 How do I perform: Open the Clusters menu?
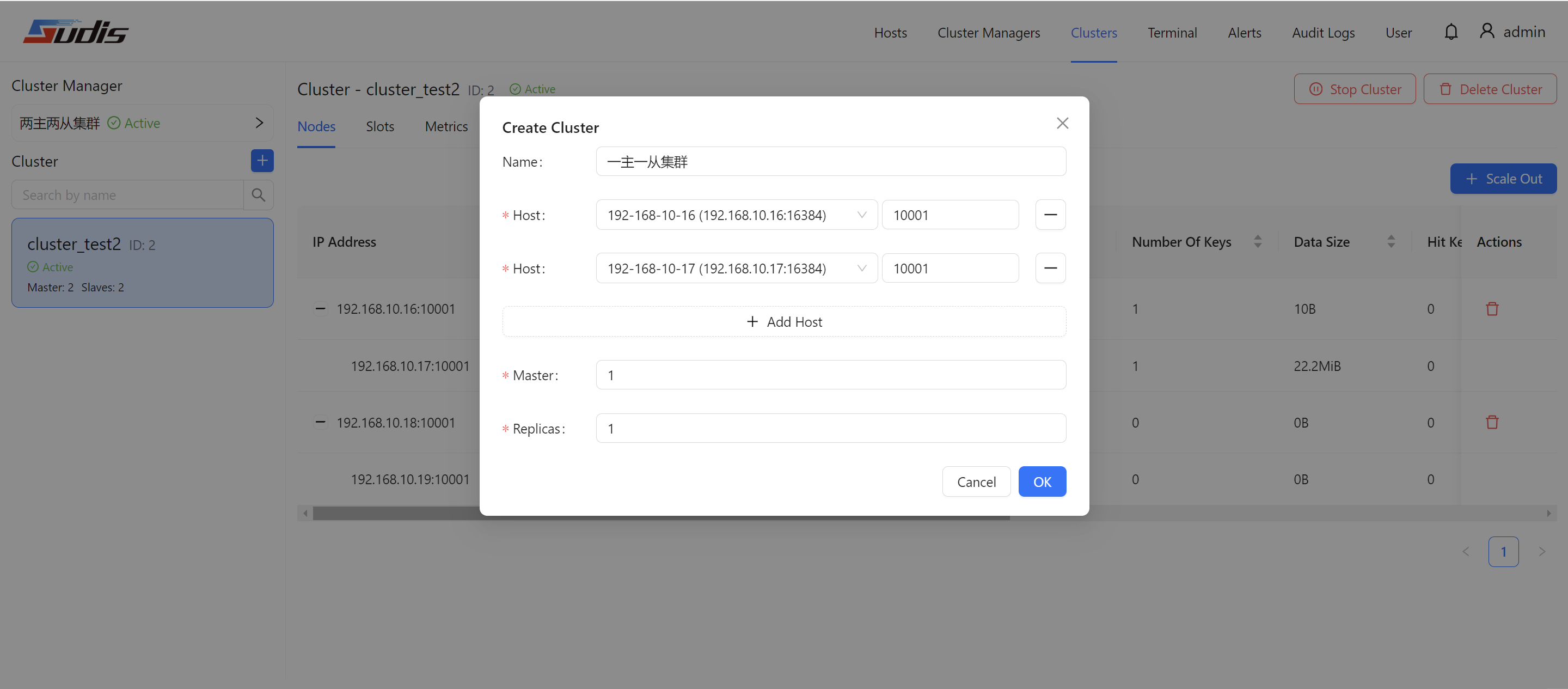[x=1094, y=32]
